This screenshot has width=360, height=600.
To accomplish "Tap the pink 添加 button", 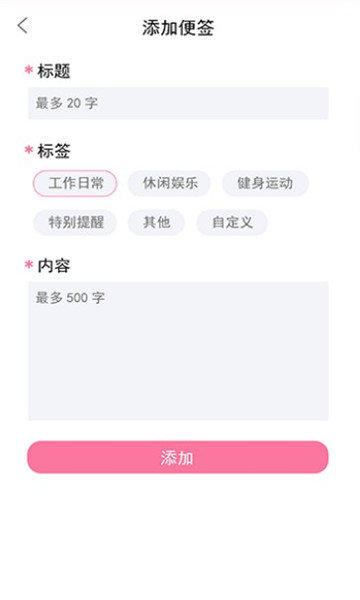I will tap(178, 457).
